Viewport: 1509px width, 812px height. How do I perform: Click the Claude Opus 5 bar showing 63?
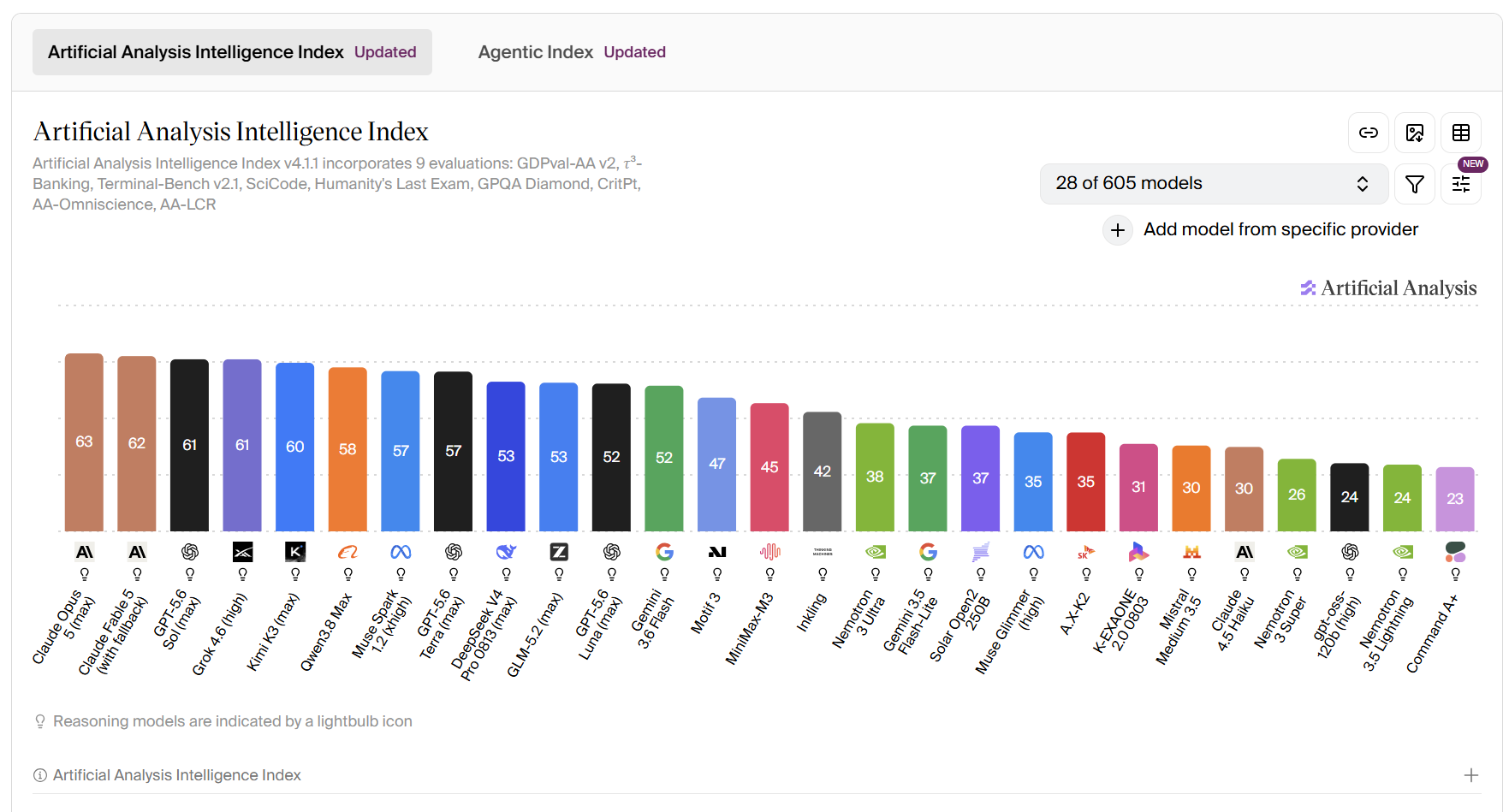point(84,442)
